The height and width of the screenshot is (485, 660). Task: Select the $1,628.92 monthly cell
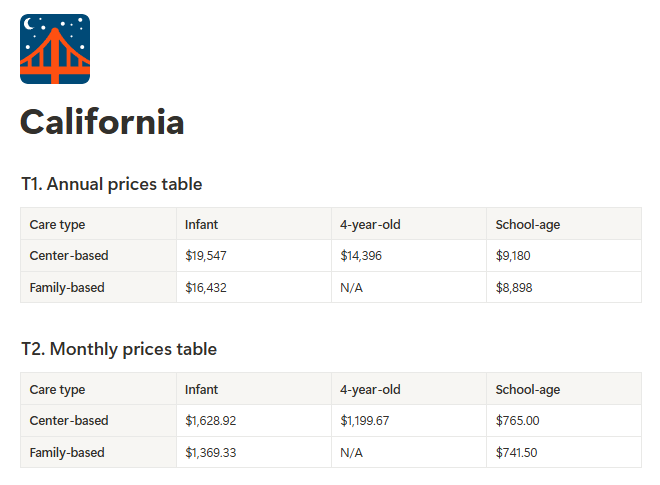point(254,421)
